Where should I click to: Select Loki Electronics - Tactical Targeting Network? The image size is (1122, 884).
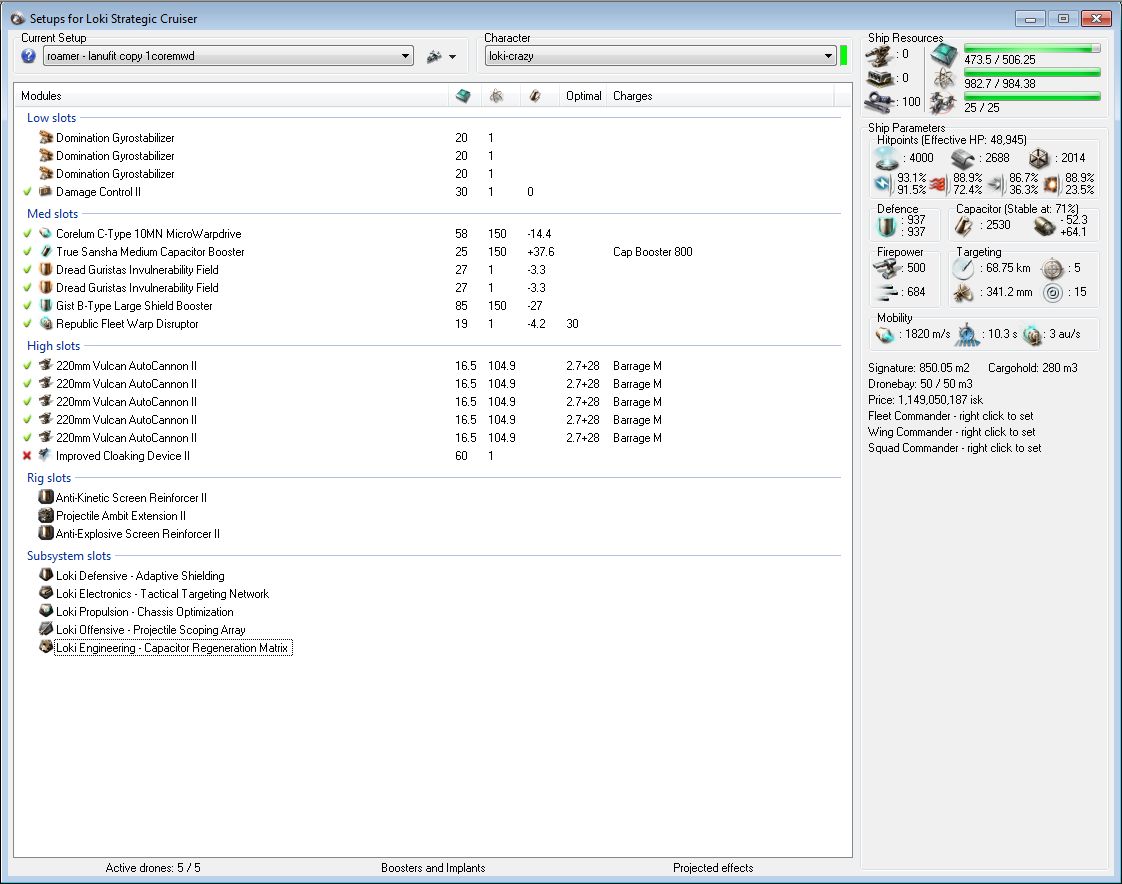(x=162, y=594)
